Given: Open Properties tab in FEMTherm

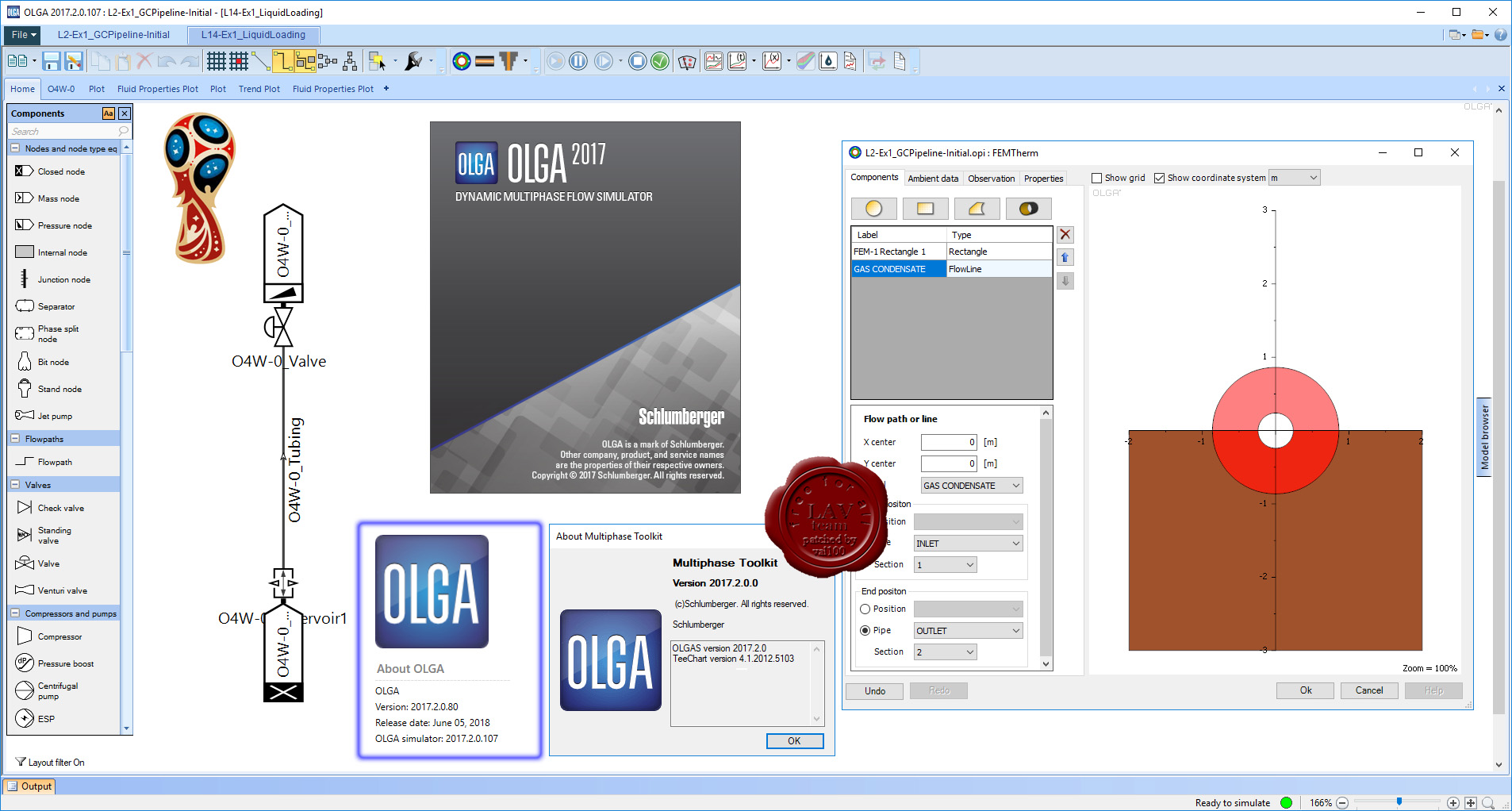Looking at the screenshot, I should click(x=1043, y=179).
